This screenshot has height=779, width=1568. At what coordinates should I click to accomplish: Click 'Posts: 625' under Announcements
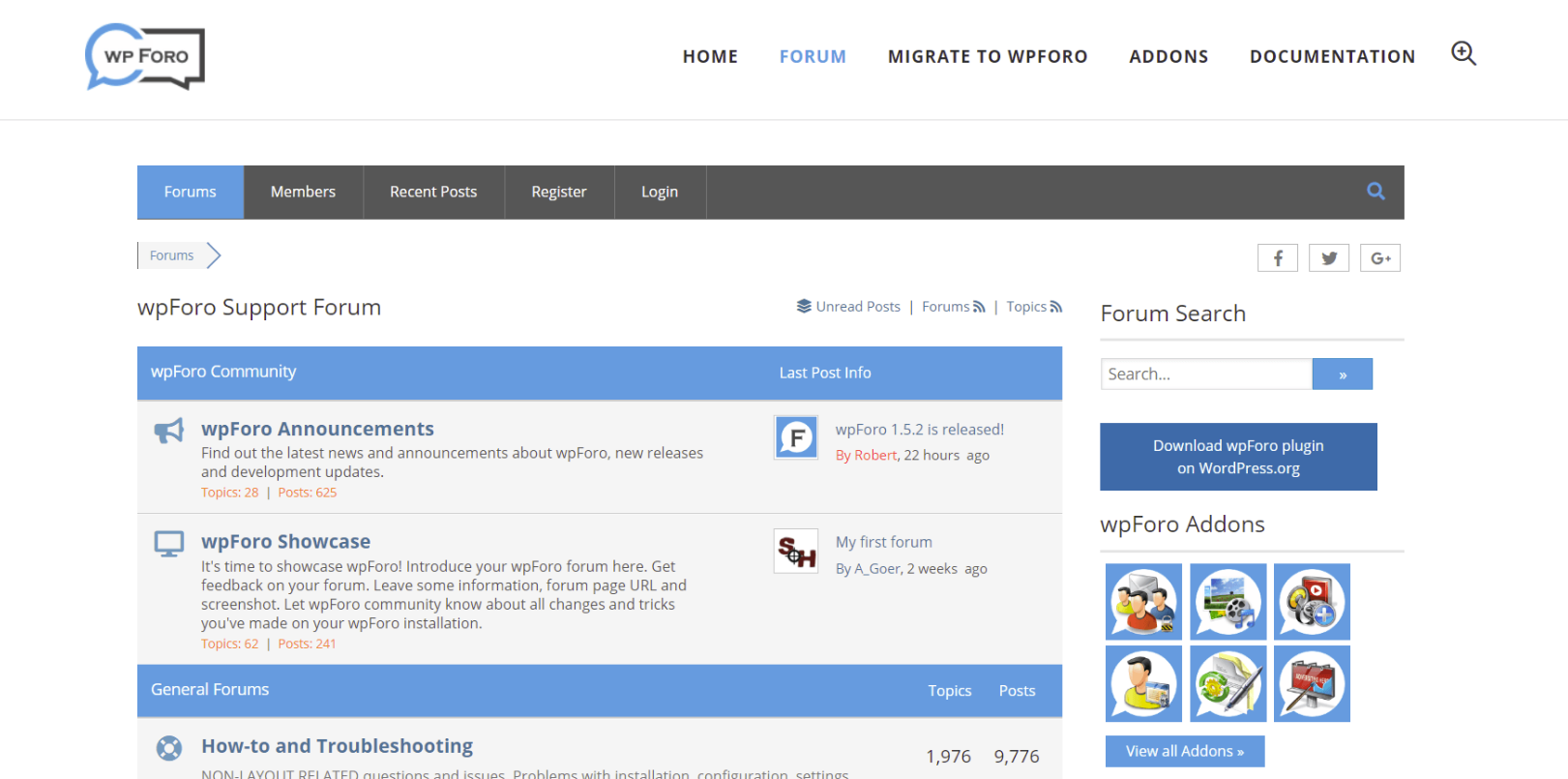click(x=308, y=493)
